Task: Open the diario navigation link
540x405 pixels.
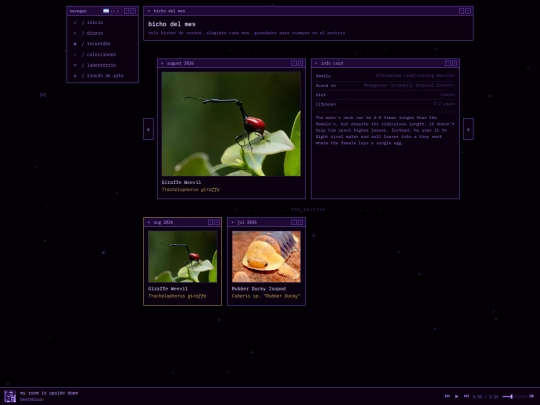Action: point(92,33)
